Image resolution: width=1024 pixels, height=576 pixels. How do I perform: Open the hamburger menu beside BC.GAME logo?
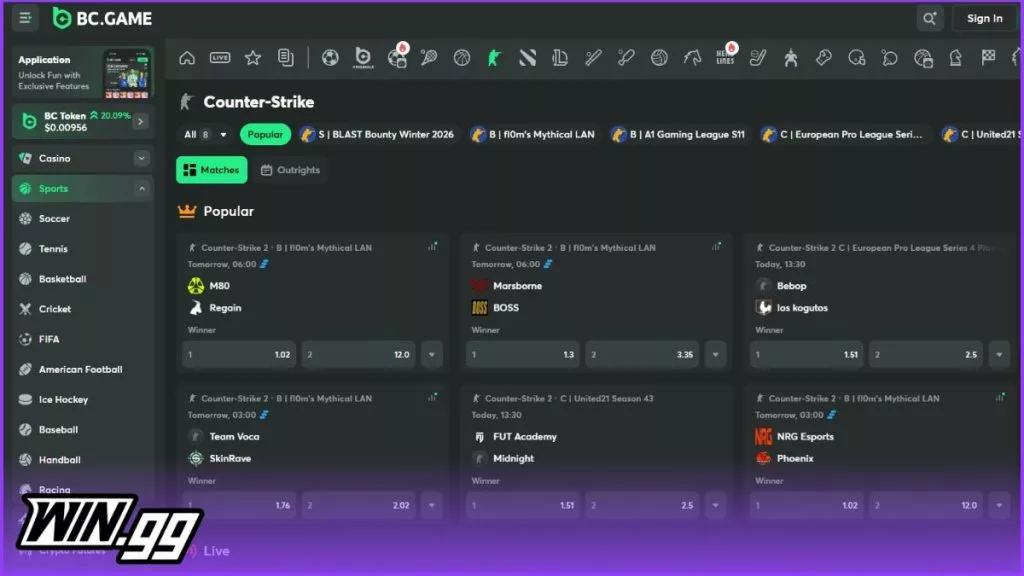(x=25, y=18)
